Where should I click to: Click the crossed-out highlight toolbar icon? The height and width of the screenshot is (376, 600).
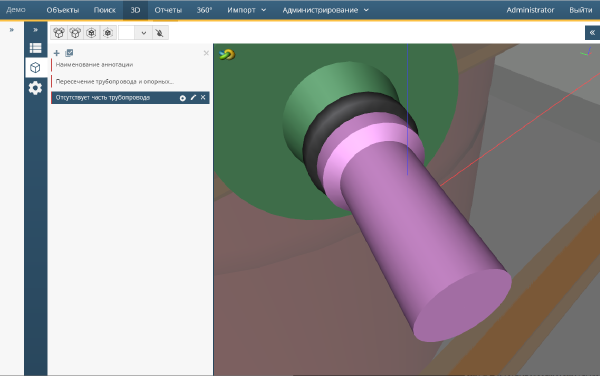[160, 33]
